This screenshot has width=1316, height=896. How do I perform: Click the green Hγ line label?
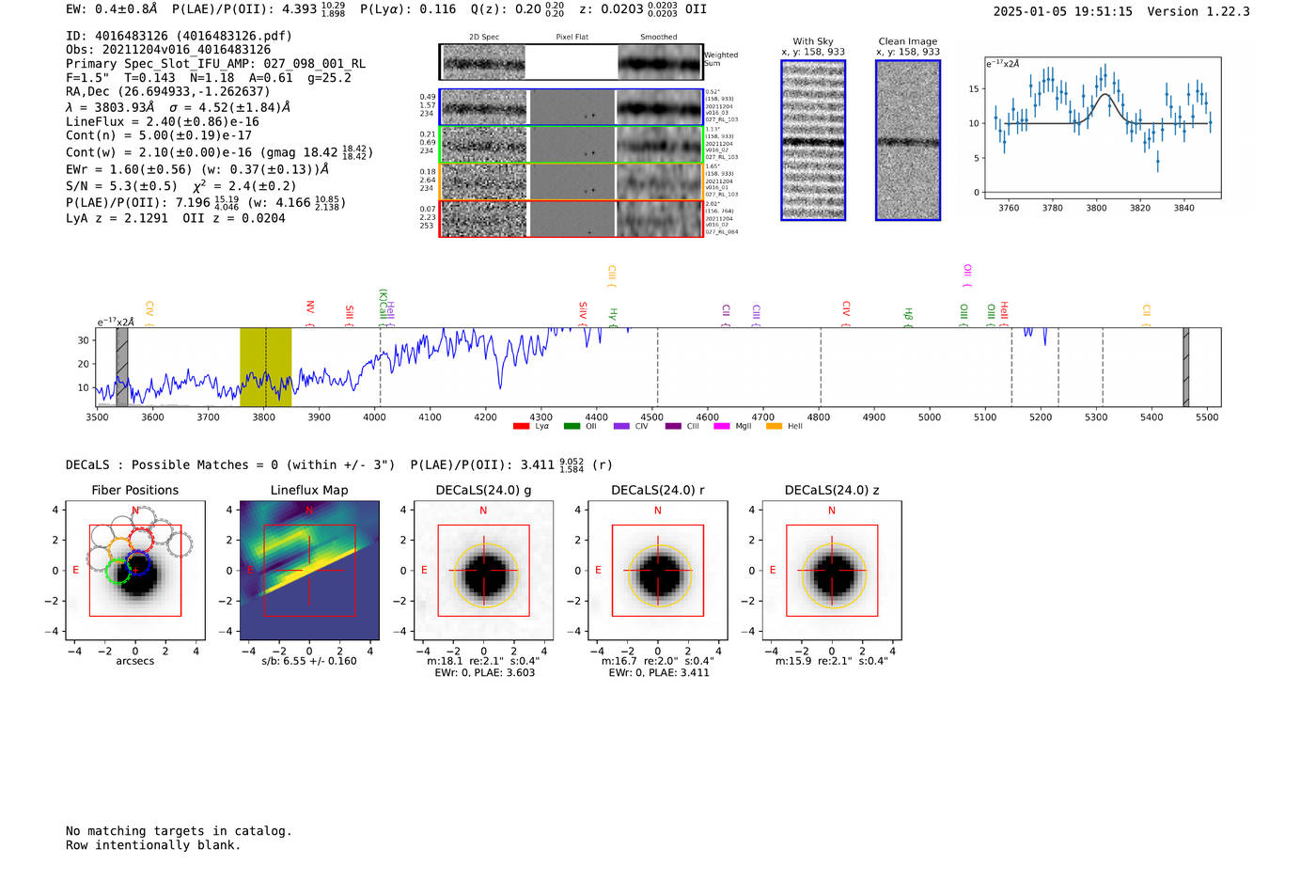(613, 315)
